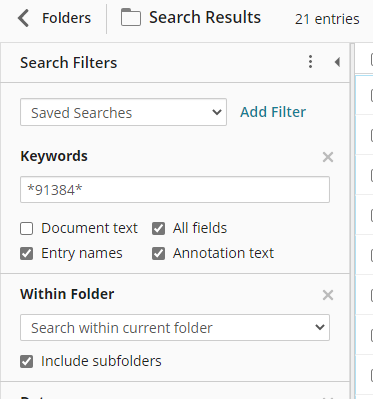Uncheck the All fields checkbox
The image size is (373, 399).
click(x=158, y=229)
